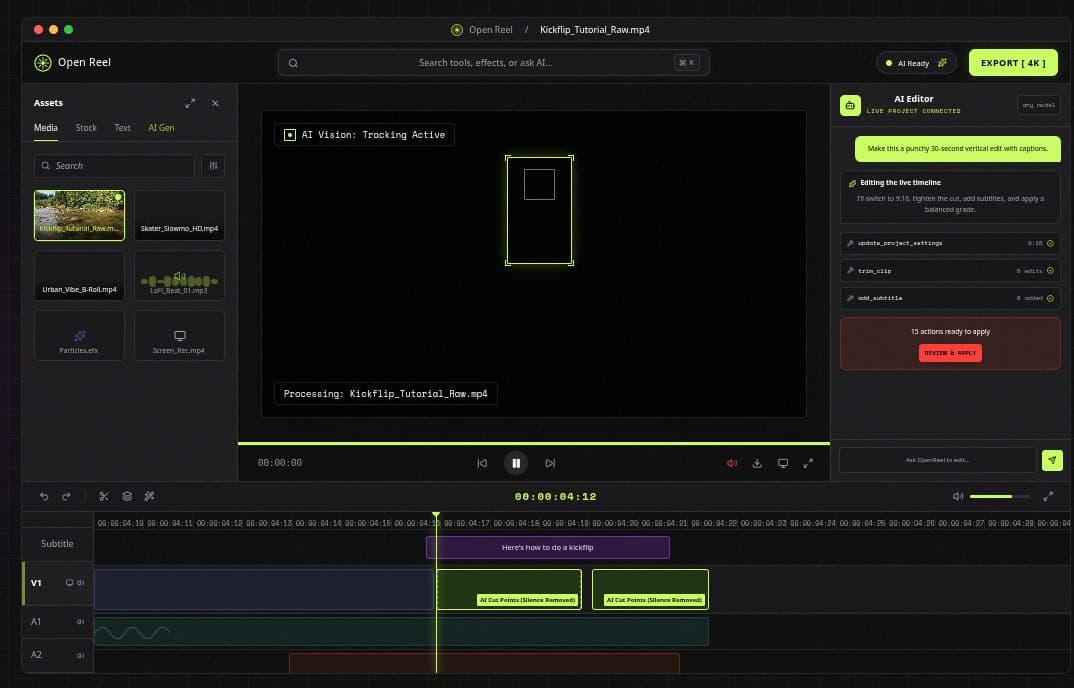Toggle V1 track monitor visibility
The image size is (1074, 688).
(69, 583)
